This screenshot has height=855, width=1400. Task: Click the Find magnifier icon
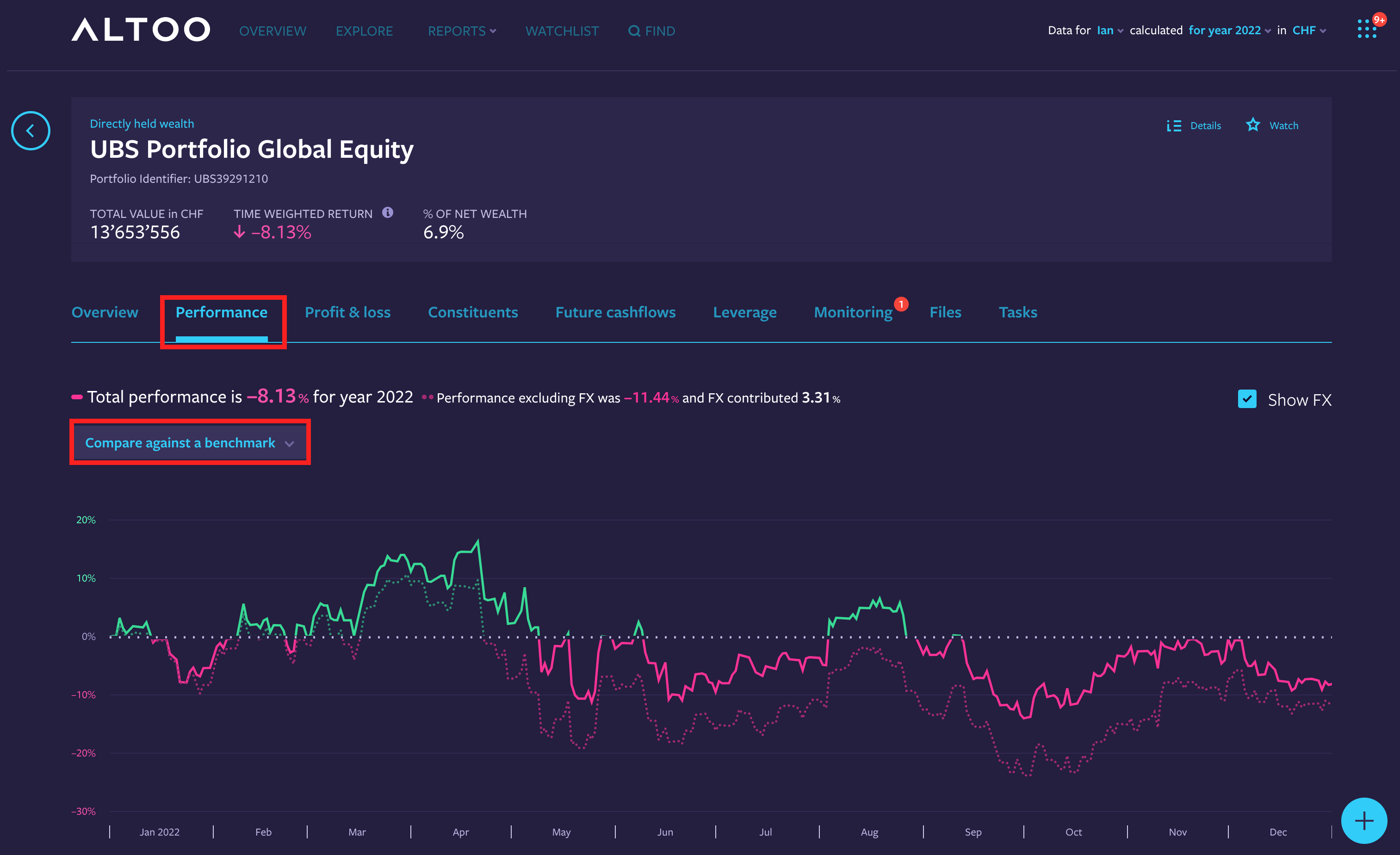633,31
